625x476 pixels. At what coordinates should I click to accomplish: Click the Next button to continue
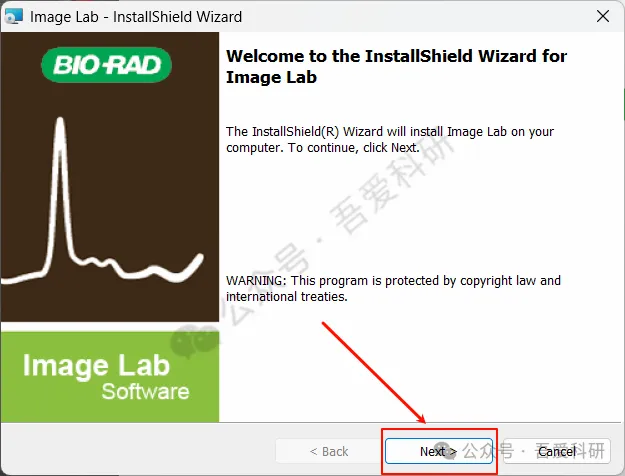pos(439,451)
